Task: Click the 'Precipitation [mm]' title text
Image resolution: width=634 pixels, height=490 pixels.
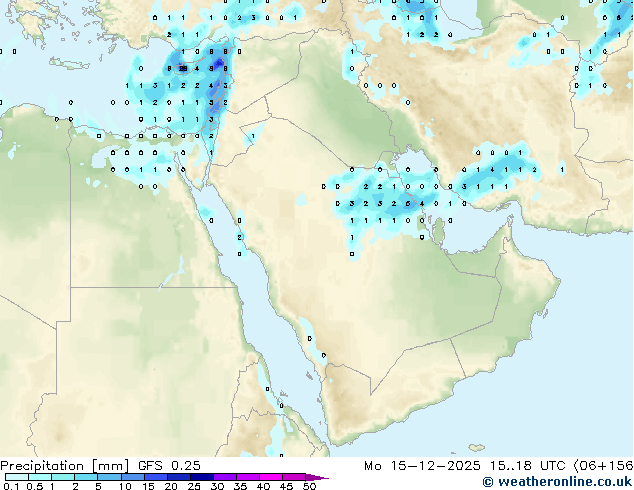Action: [65, 466]
